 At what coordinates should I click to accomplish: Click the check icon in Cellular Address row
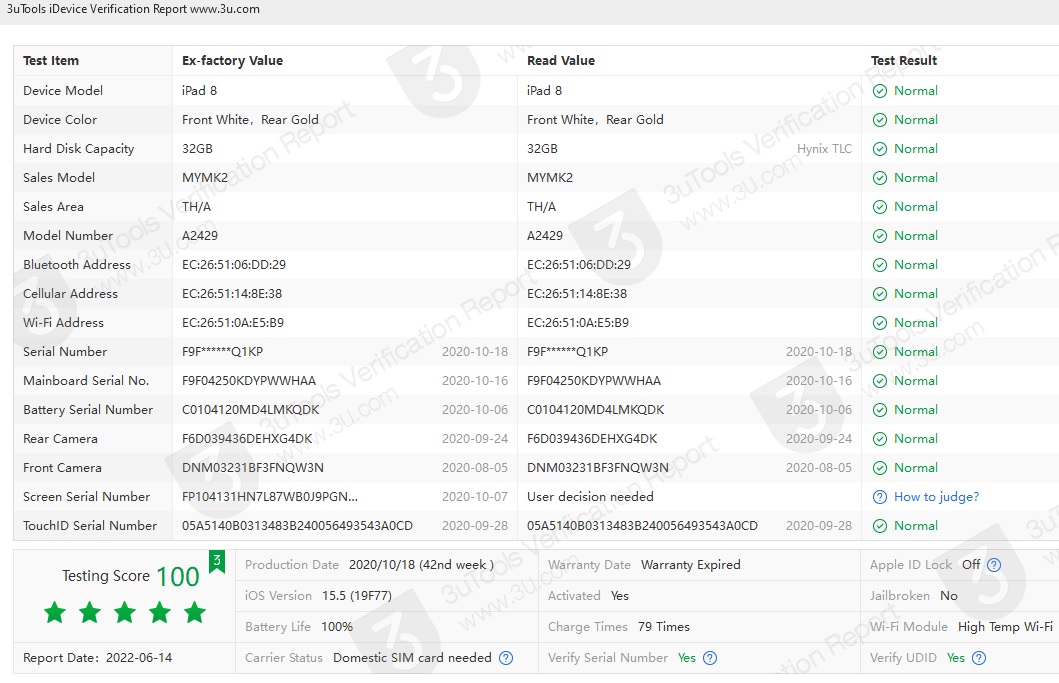(879, 295)
